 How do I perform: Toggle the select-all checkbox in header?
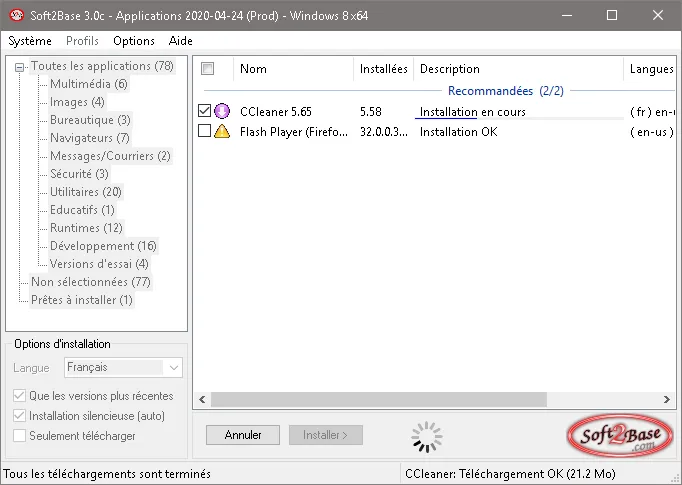pos(207,69)
